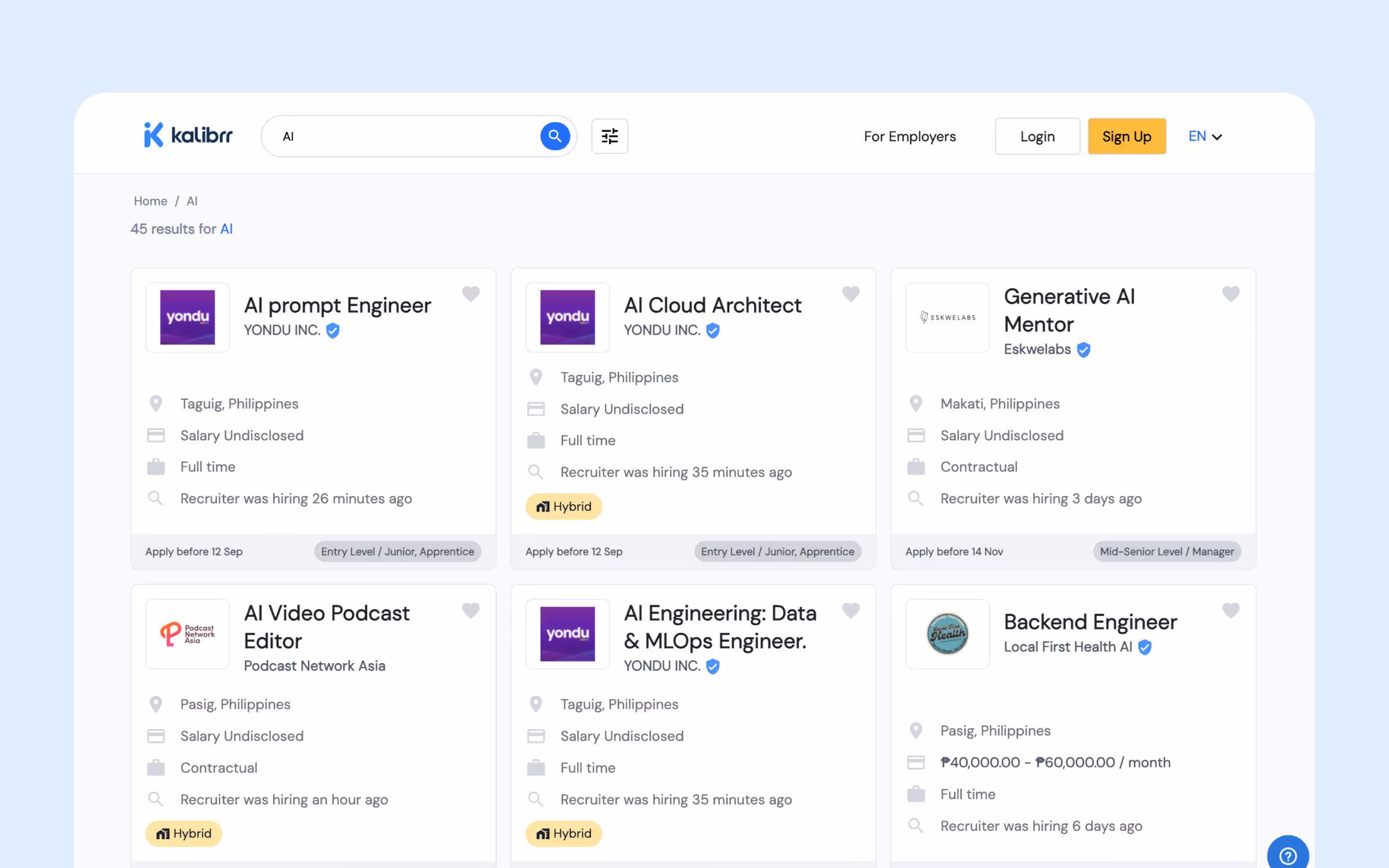Toggle the heart on AI Cloud Architect card
The width and height of the screenshot is (1389, 868).
[851, 294]
